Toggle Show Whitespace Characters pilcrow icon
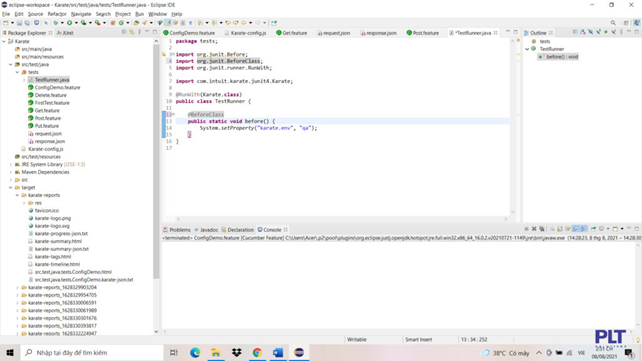 coord(190,23)
